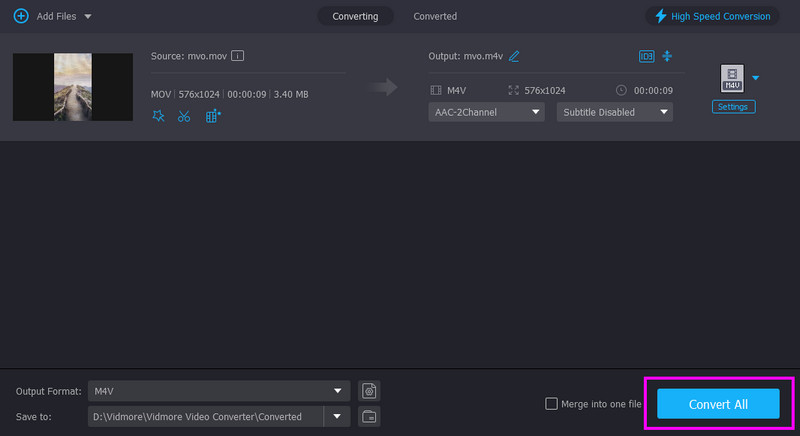Enable High Speed Conversion

pos(712,16)
